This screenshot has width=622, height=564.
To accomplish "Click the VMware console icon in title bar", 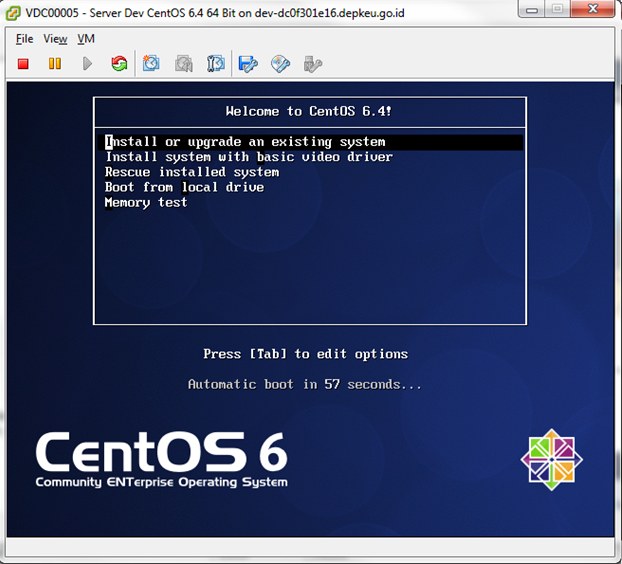I will coord(13,13).
